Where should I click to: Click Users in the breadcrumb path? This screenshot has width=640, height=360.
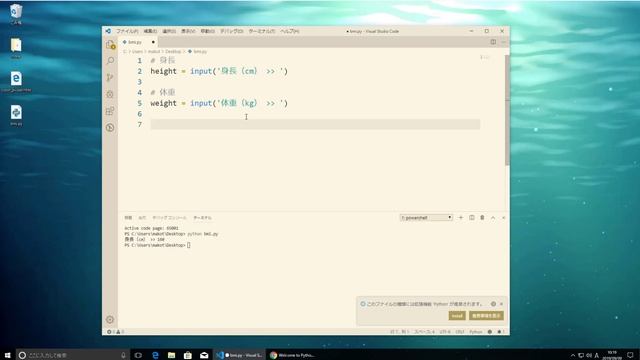click(137, 51)
